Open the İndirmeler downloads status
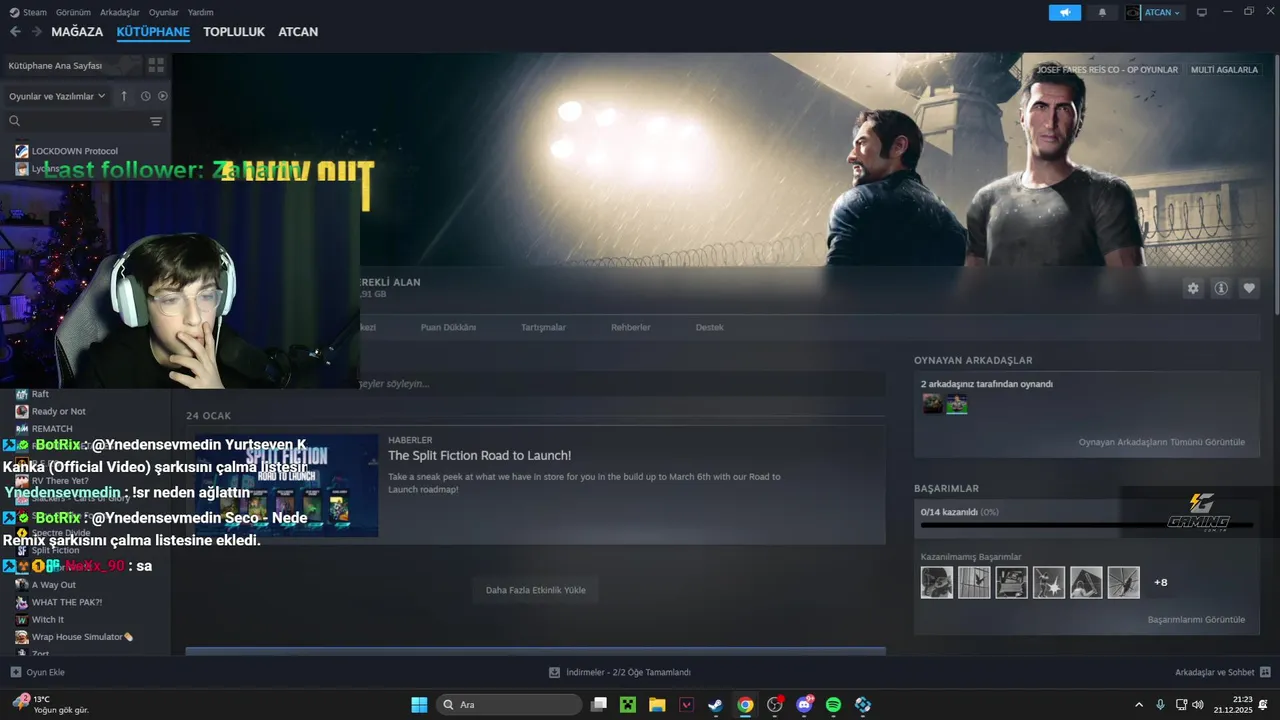The image size is (1280, 720). 620,672
